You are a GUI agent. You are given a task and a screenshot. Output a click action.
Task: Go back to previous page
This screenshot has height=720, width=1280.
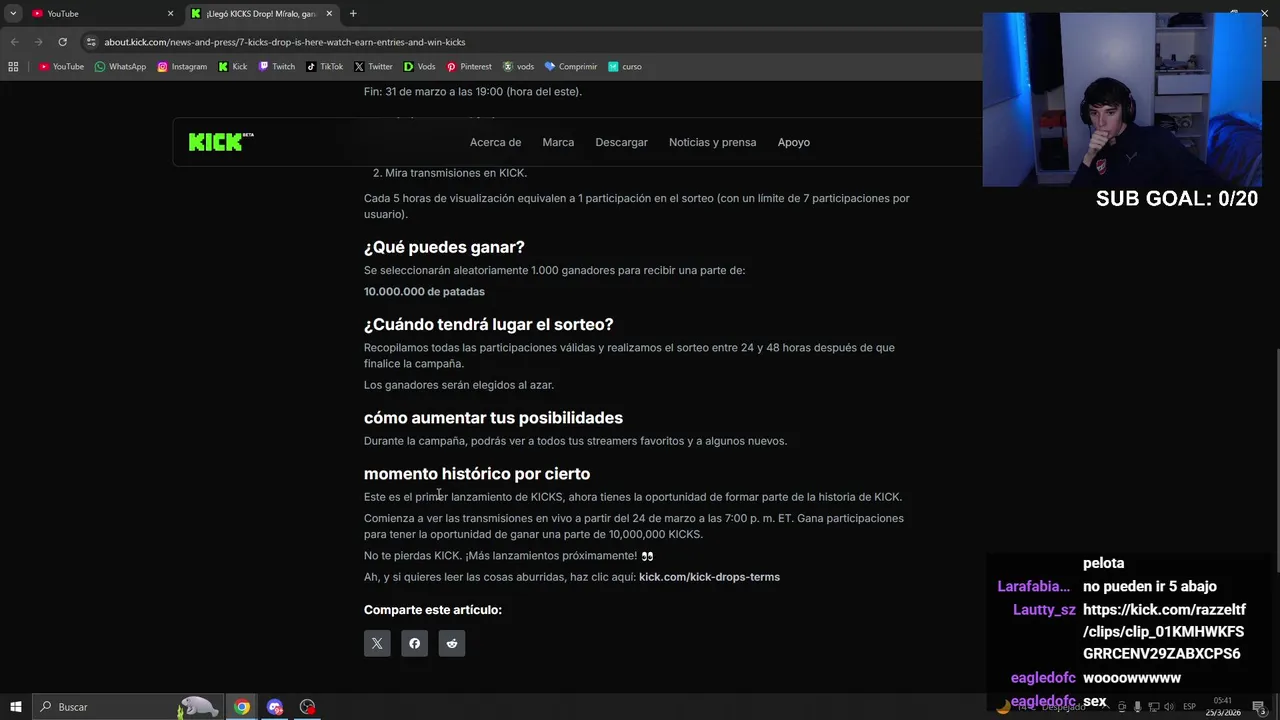(x=14, y=42)
